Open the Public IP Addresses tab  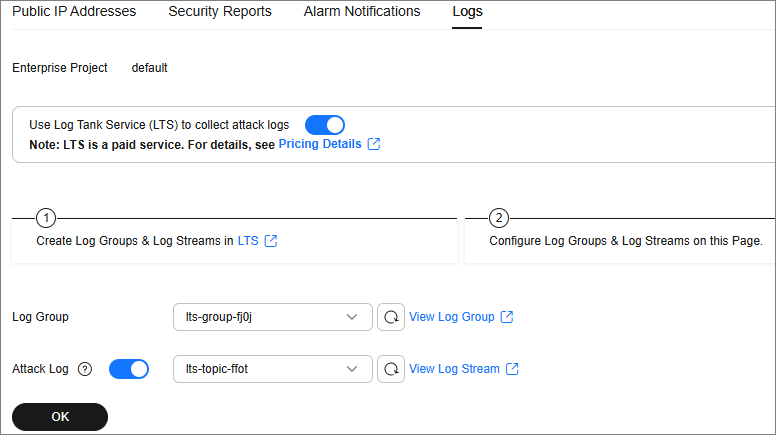pos(74,11)
